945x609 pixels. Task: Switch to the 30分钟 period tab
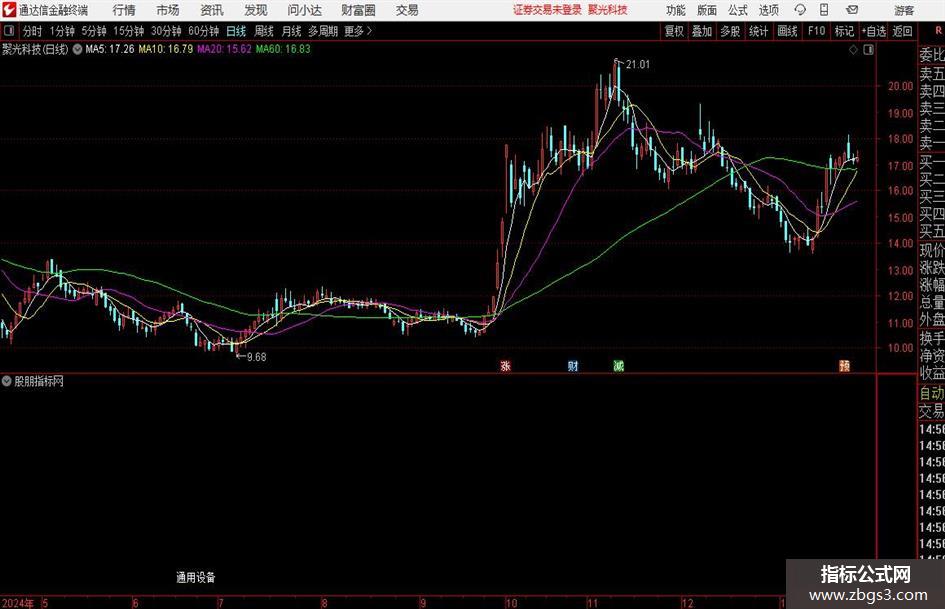click(166, 31)
